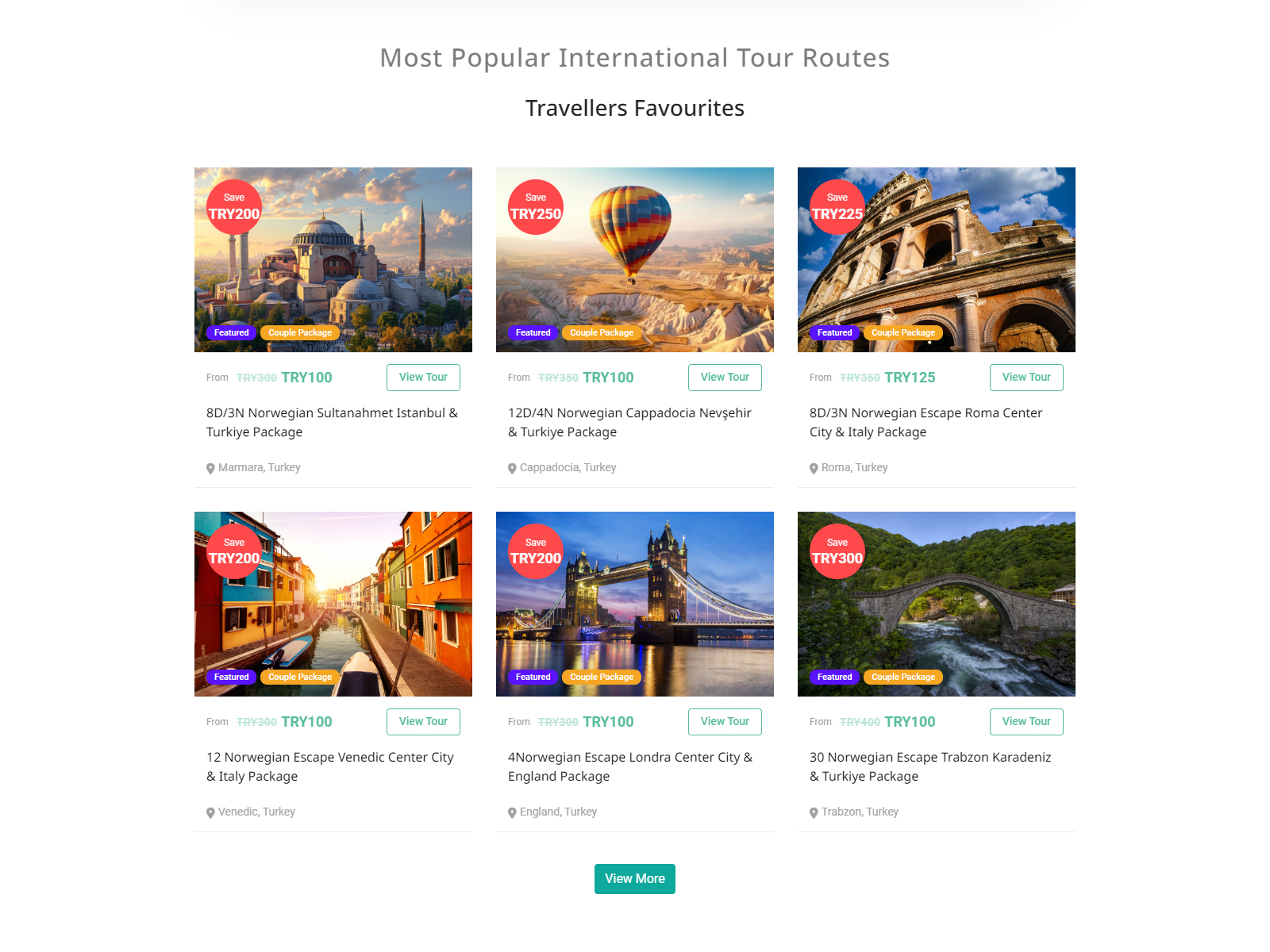This screenshot has height=952, width=1270.
Task: Open the Venice canal tour thumbnail
Action: click(333, 604)
